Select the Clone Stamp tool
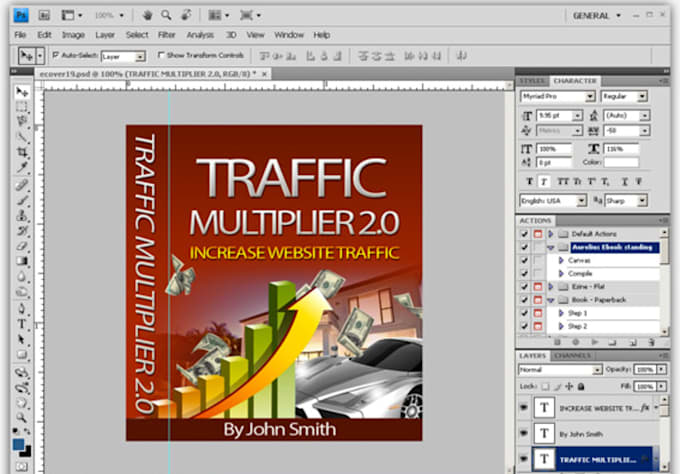 pyautogui.click(x=21, y=216)
